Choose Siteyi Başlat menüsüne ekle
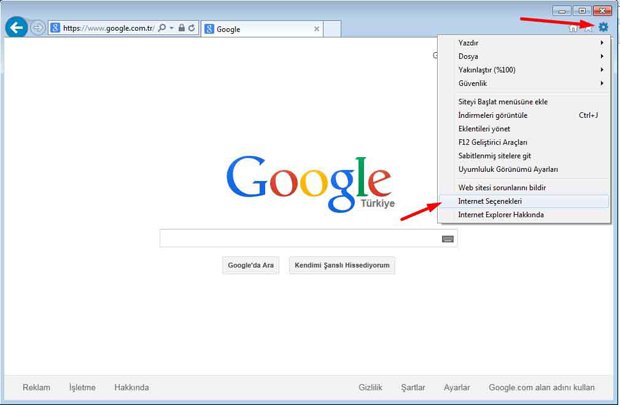 tap(525, 102)
